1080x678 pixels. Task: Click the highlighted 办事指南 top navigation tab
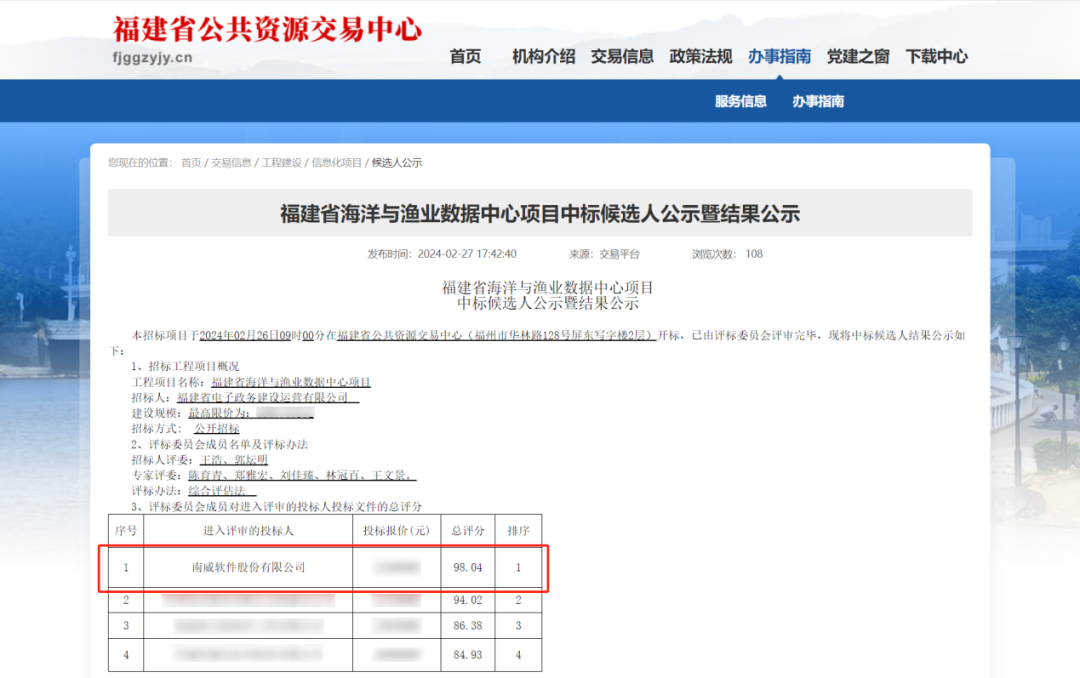(x=779, y=57)
